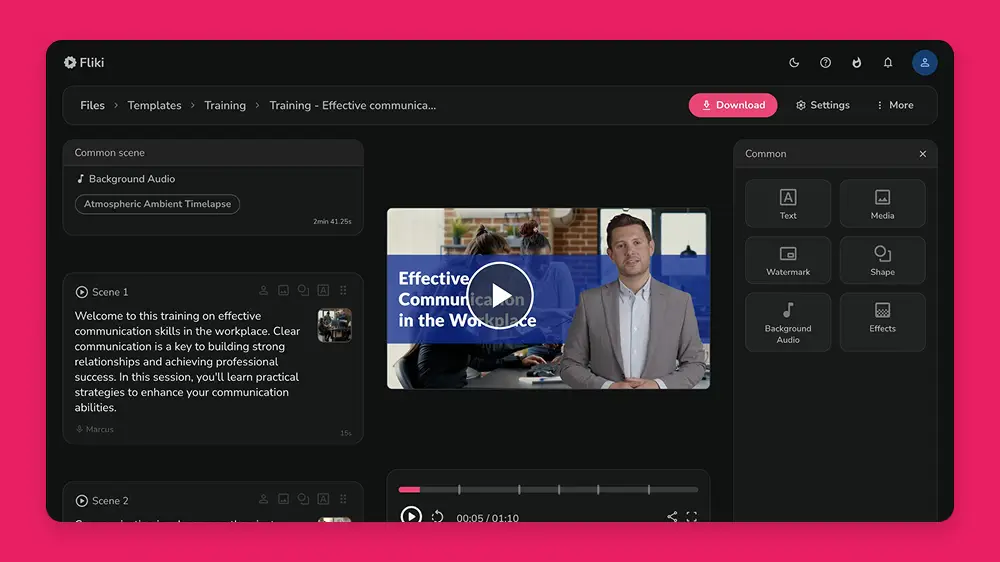Click Scene 2 avatar (person) icon
The image size is (1000, 562).
(263, 499)
